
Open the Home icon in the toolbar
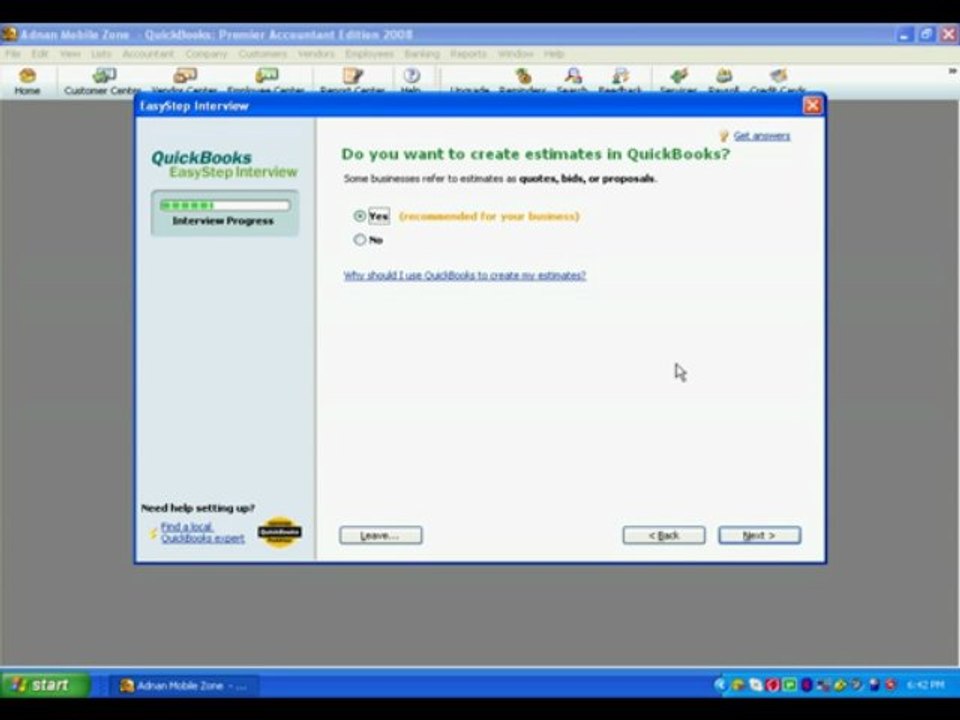27,81
